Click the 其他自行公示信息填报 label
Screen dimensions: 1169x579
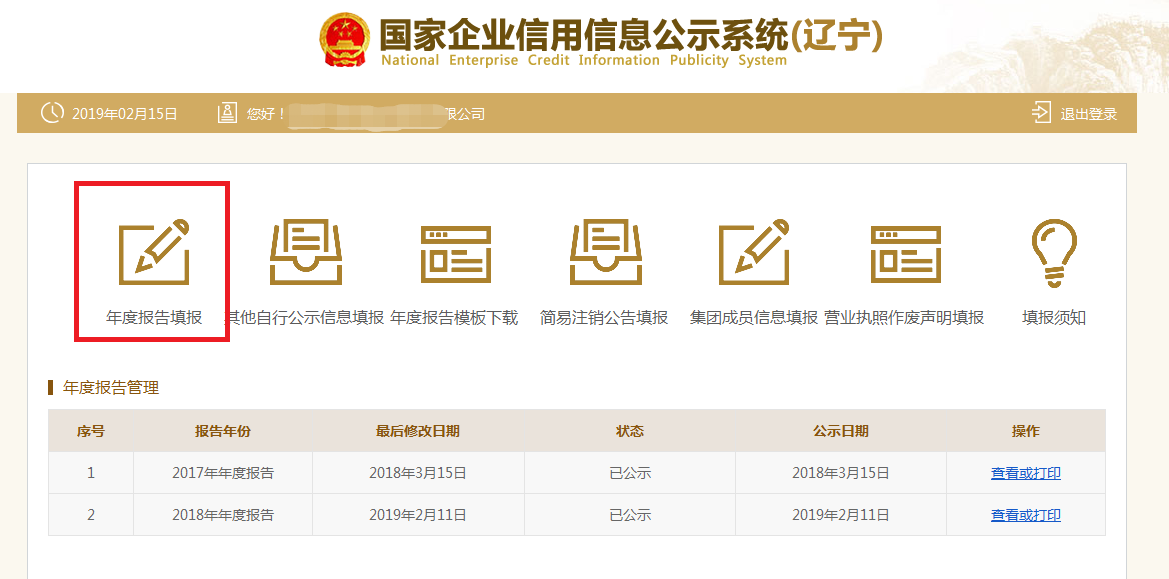pos(304,317)
